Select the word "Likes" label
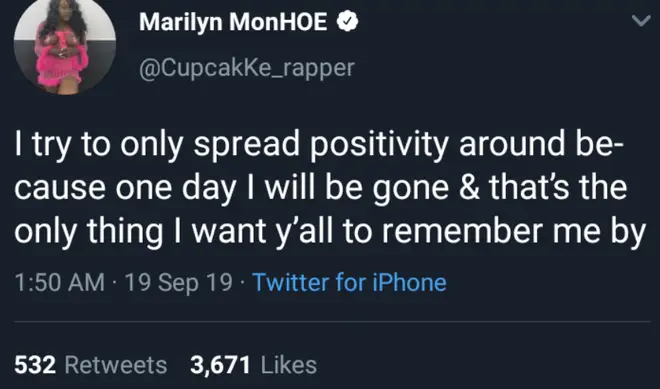This screenshot has height=389, width=660. click(289, 365)
